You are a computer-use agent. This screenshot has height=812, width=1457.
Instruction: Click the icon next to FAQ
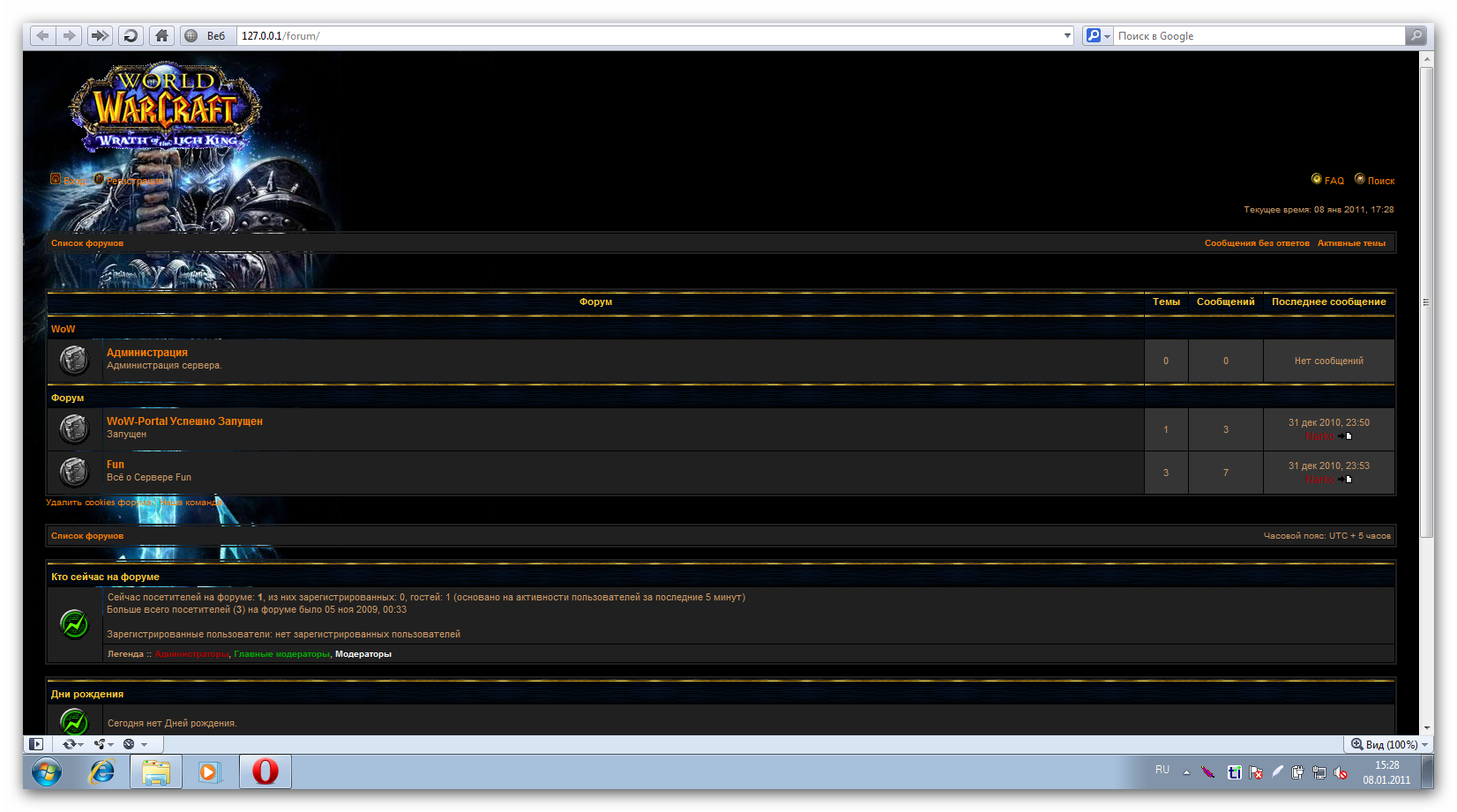coord(1317,179)
